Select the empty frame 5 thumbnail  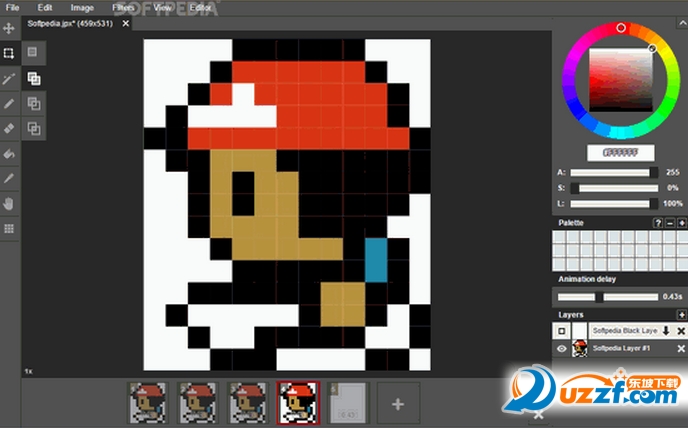348,403
